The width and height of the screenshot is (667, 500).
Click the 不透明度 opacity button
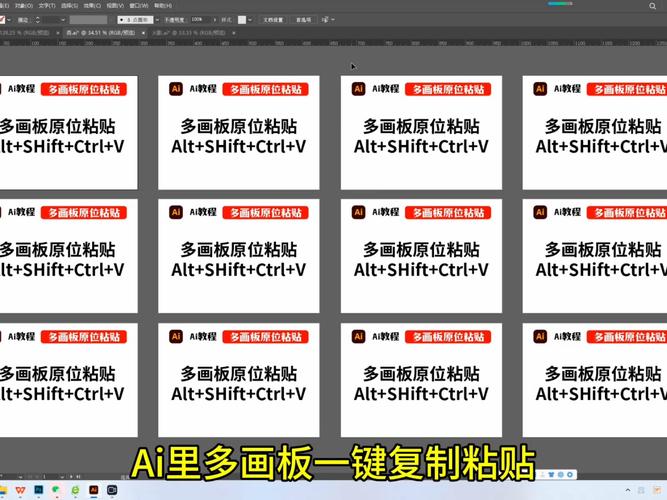pos(174,20)
